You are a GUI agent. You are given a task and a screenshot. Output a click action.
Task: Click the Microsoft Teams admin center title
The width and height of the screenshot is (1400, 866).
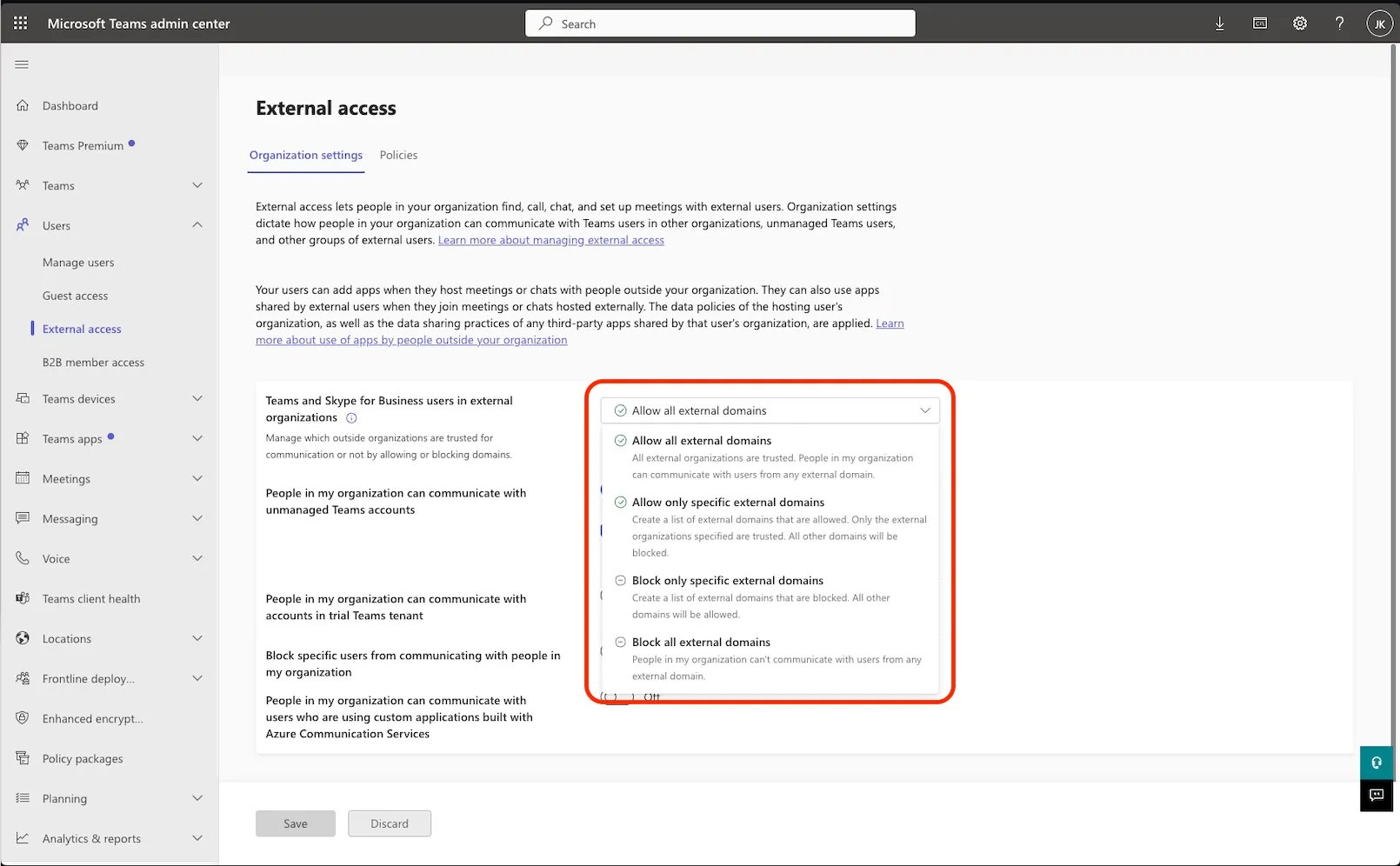point(139,23)
